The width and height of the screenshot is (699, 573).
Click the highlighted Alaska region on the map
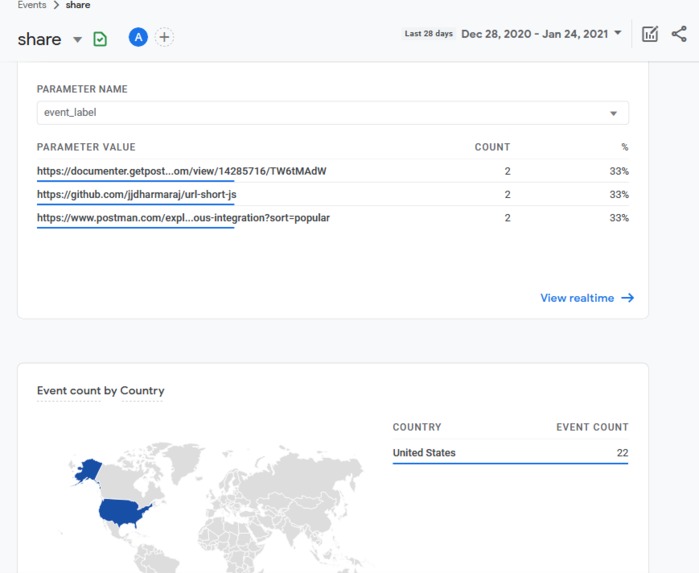click(88, 470)
